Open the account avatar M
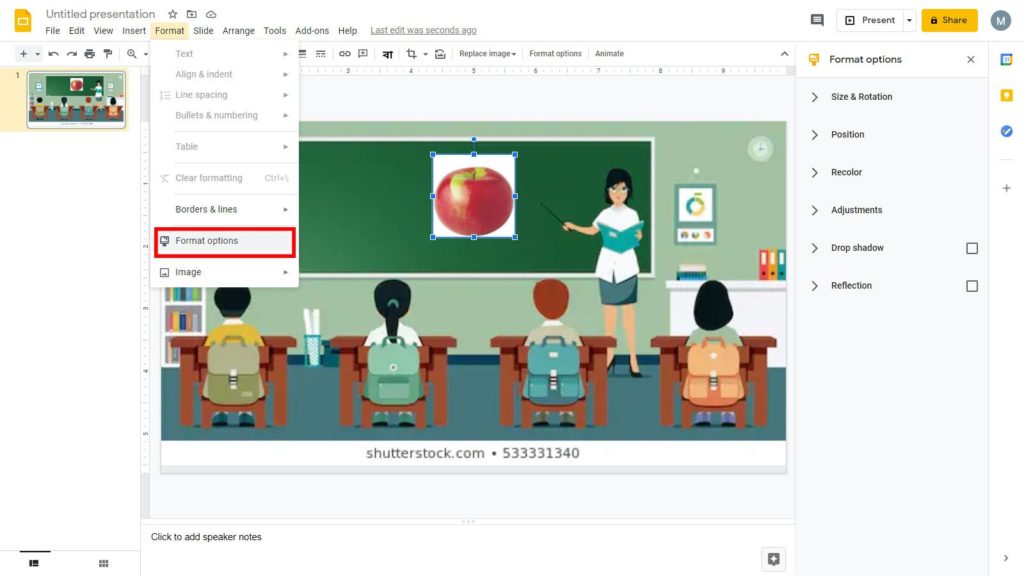This screenshot has height=576, width=1024. (x=1000, y=20)
